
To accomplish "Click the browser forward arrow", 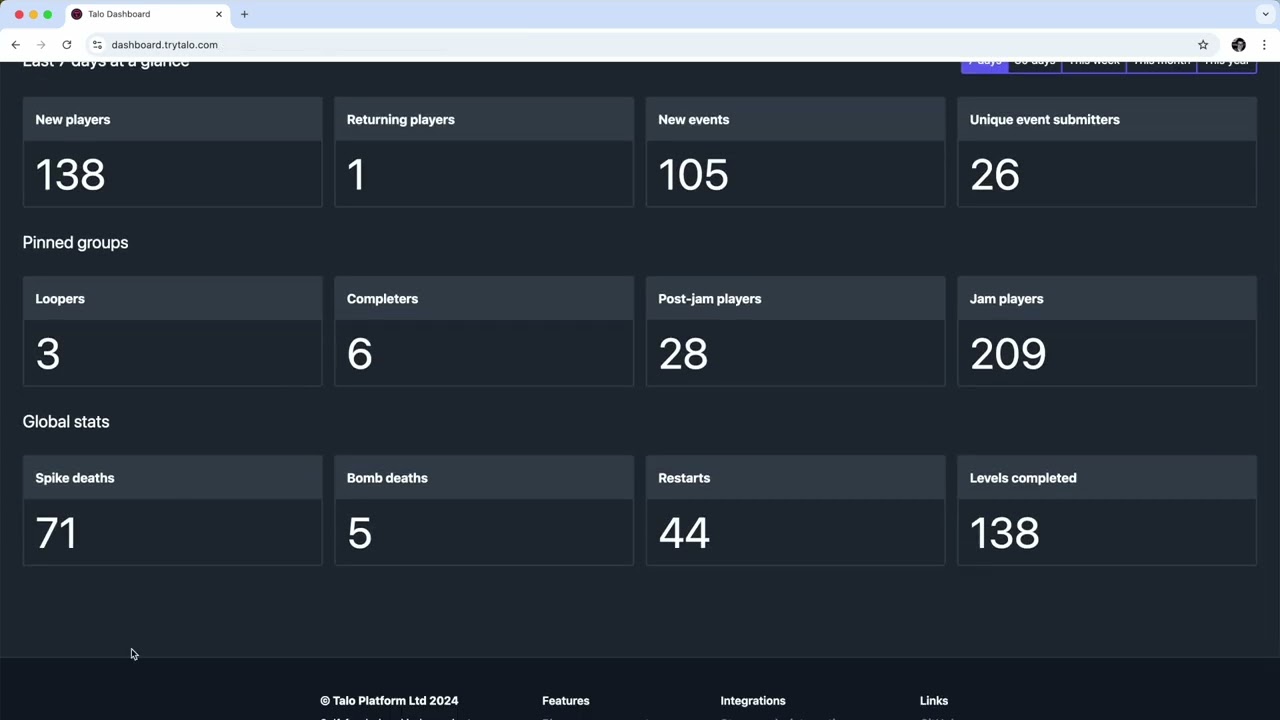I will [41, 45].
